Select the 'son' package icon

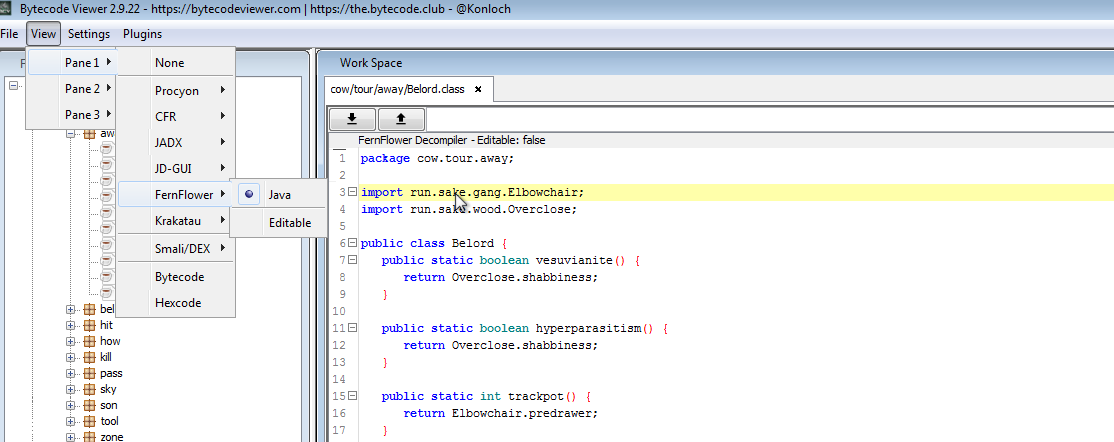pos(89,406)
